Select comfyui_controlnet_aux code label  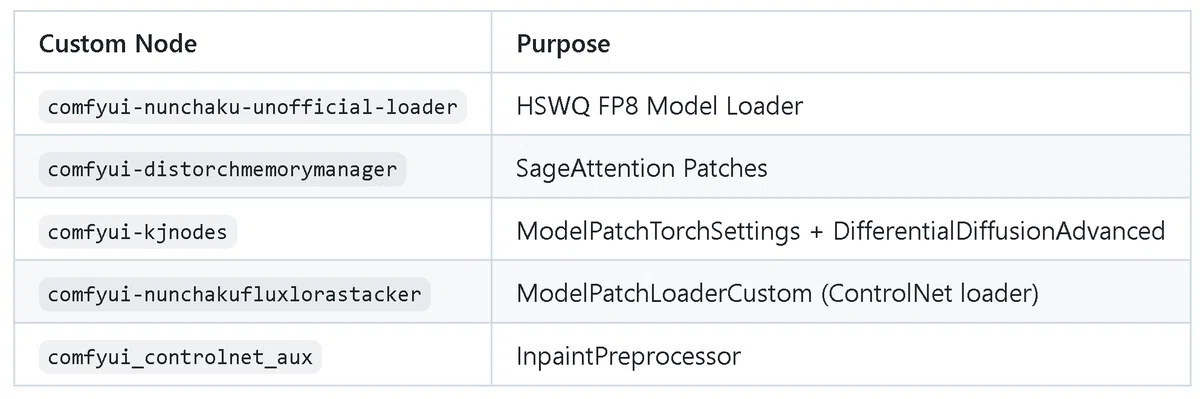180,357
